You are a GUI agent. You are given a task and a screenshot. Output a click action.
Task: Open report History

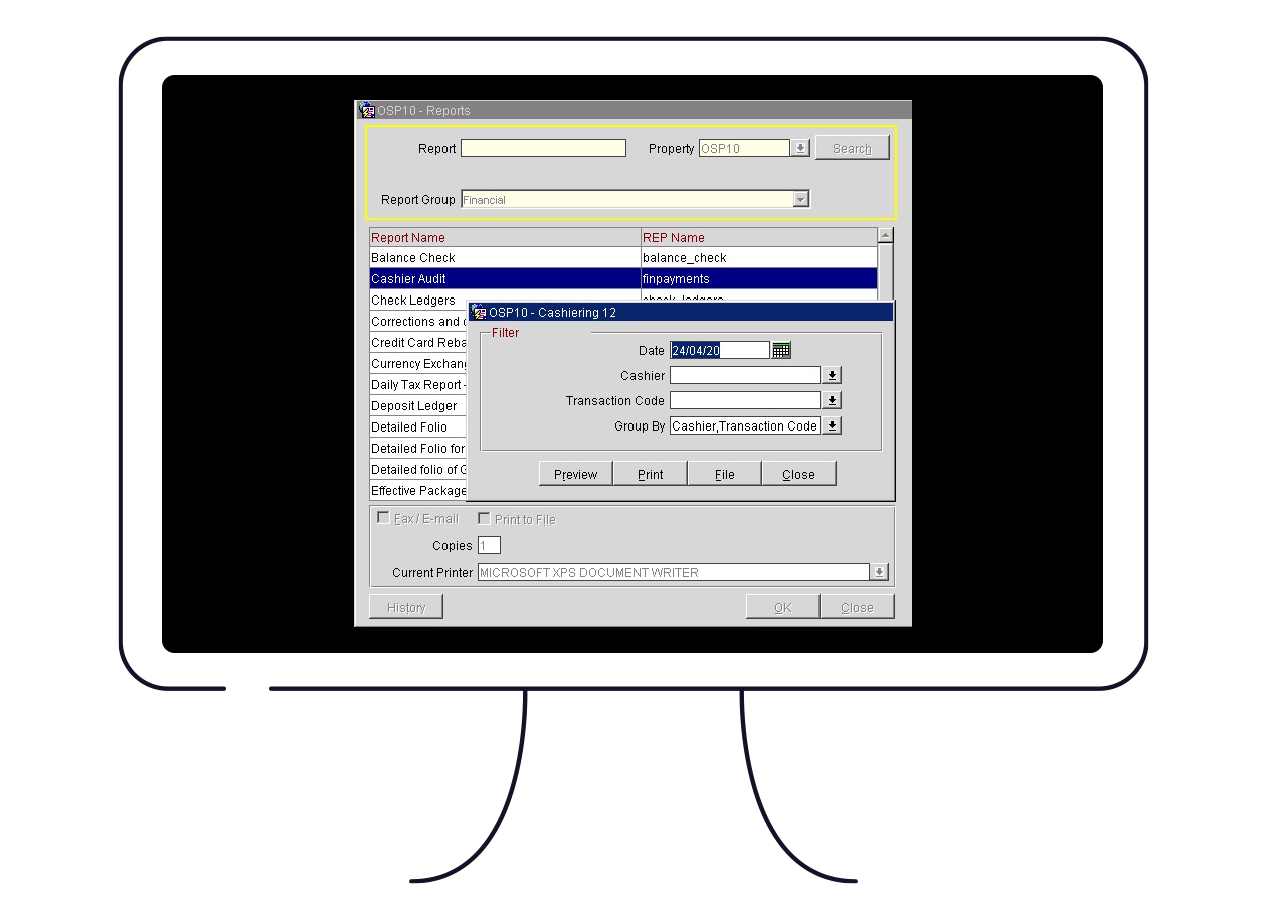click(x=406, y=607)
